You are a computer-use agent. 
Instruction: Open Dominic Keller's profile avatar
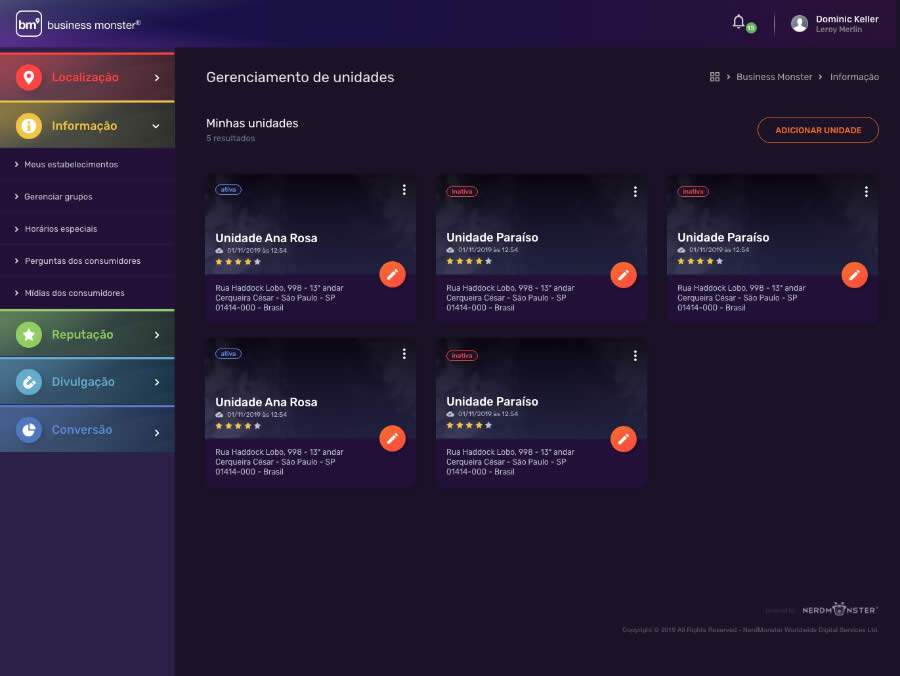click(798, 22)
